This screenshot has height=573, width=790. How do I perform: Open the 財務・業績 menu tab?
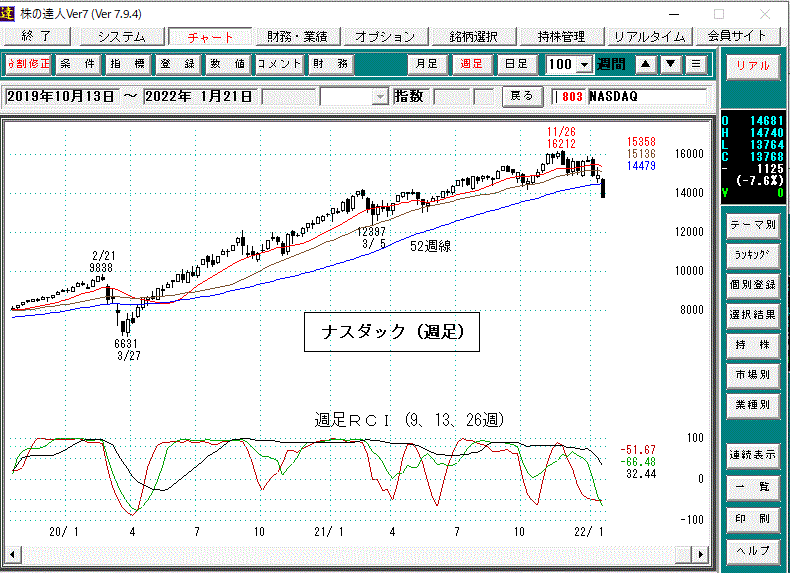[297, 36]
